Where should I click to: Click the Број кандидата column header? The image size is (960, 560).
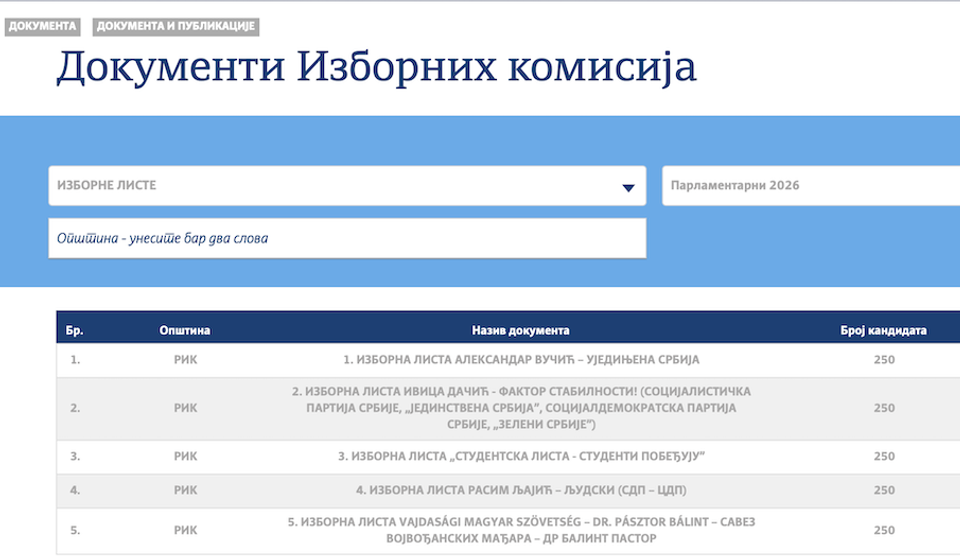click(883, 330)
